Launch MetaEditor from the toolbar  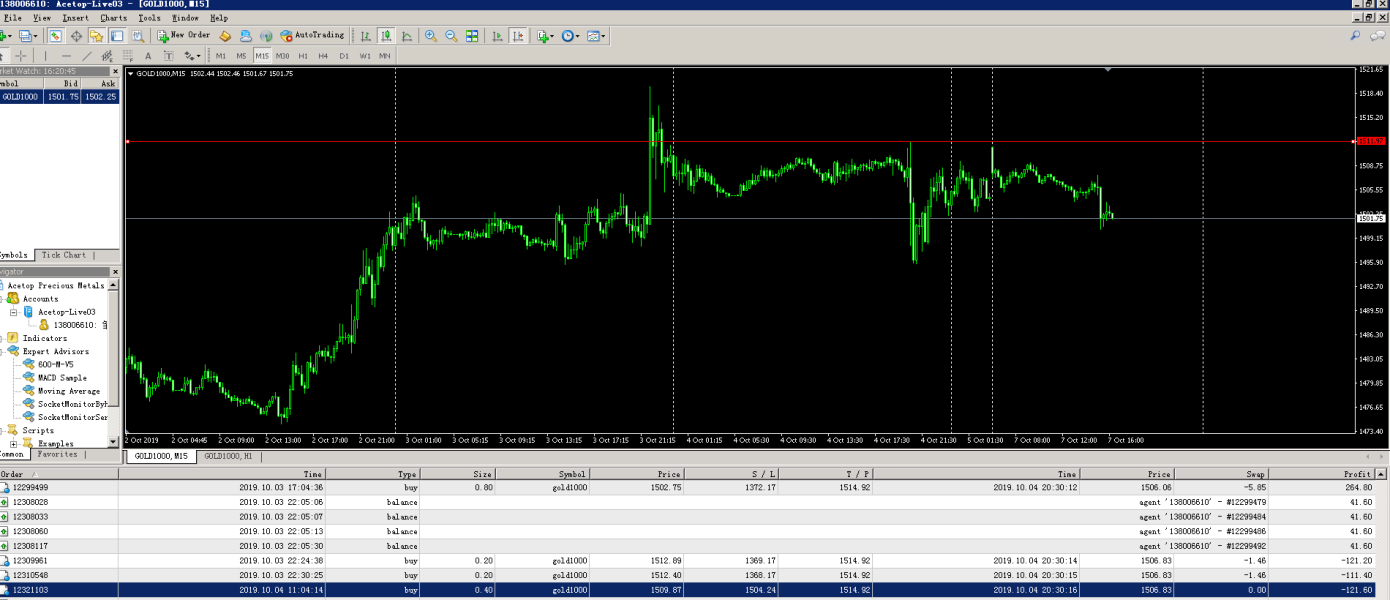225,36
